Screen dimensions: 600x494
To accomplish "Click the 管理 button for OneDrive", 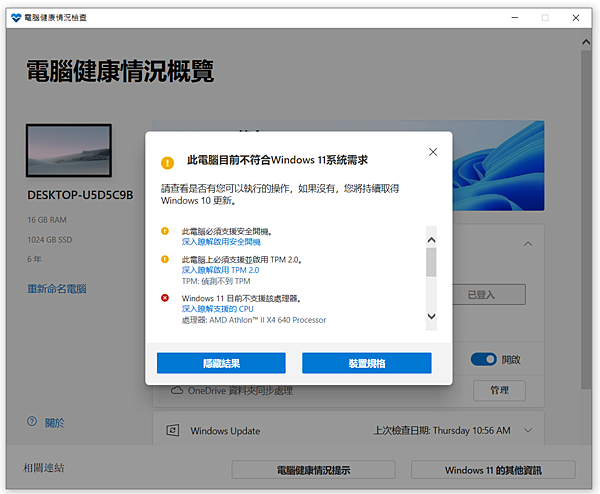I will point(499,390).
